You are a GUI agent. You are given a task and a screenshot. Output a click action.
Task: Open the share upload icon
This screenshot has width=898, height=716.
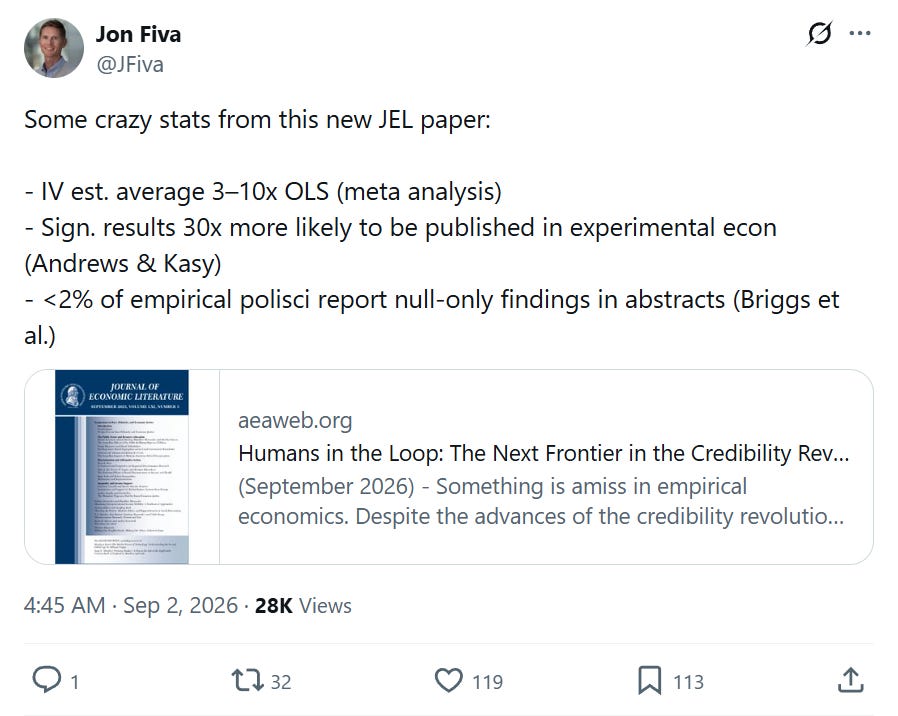pos(850,680)
